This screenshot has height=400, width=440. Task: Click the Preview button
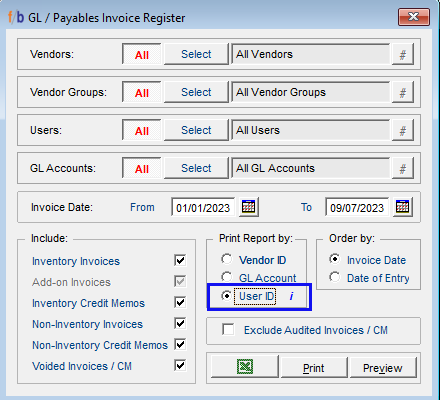383,367
